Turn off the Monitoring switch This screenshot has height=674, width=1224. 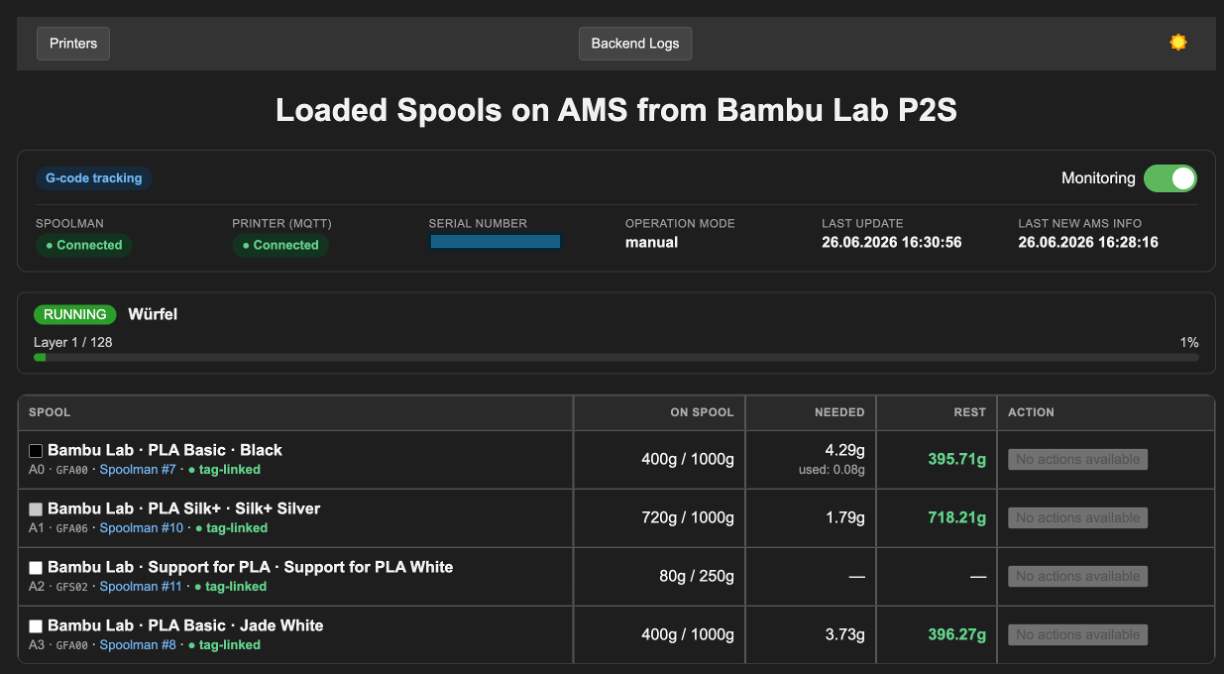pyautogui.click(x=1170, y=178)
